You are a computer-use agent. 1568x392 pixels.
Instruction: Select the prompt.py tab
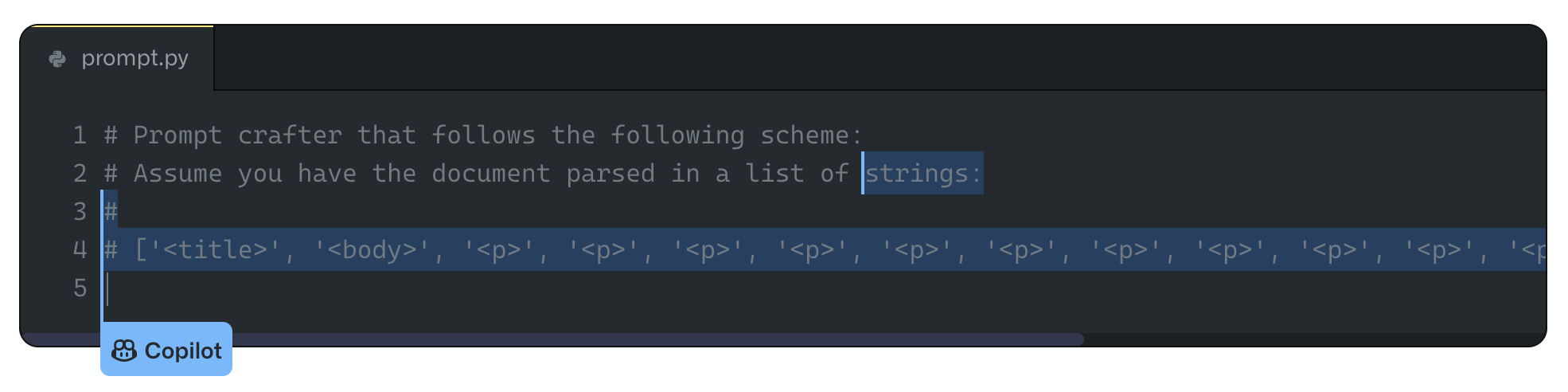coord(134,58)
